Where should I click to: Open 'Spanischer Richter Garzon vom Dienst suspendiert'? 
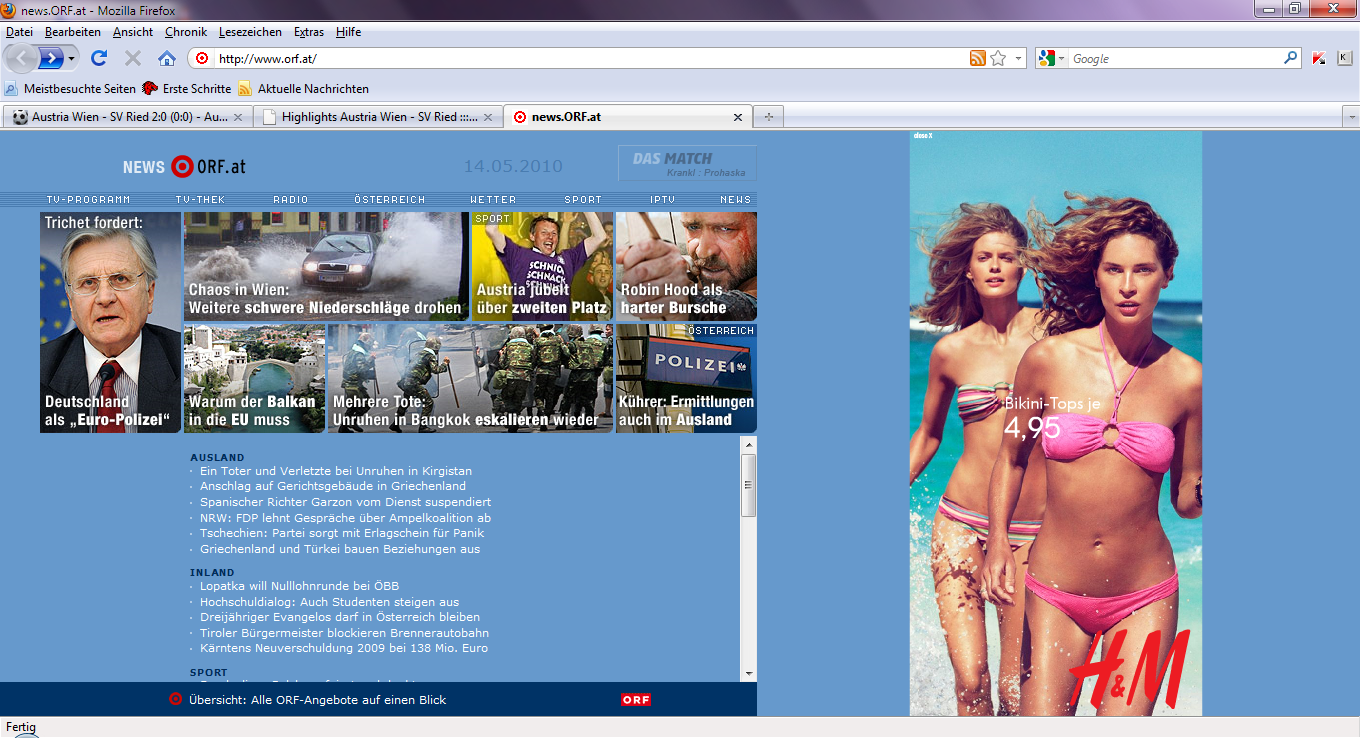[x=346, y=502]
